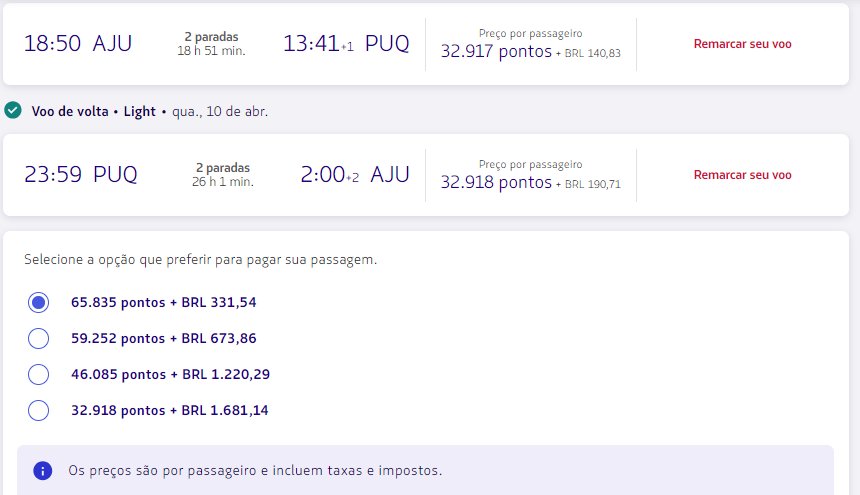Click the 18:50 AJU departure time
The image size is (860, 495).
78,43
